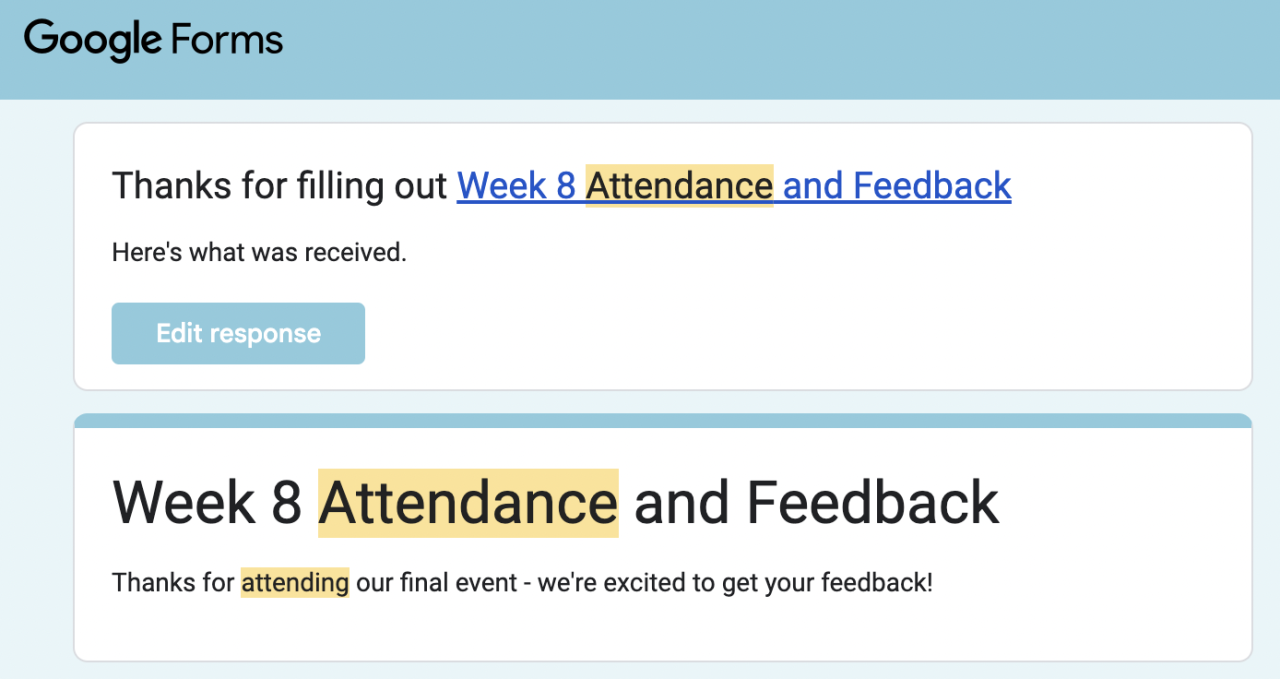1280x679 pixels.
Task: Click "Week 8" in the large title
Action: (207, 502)
